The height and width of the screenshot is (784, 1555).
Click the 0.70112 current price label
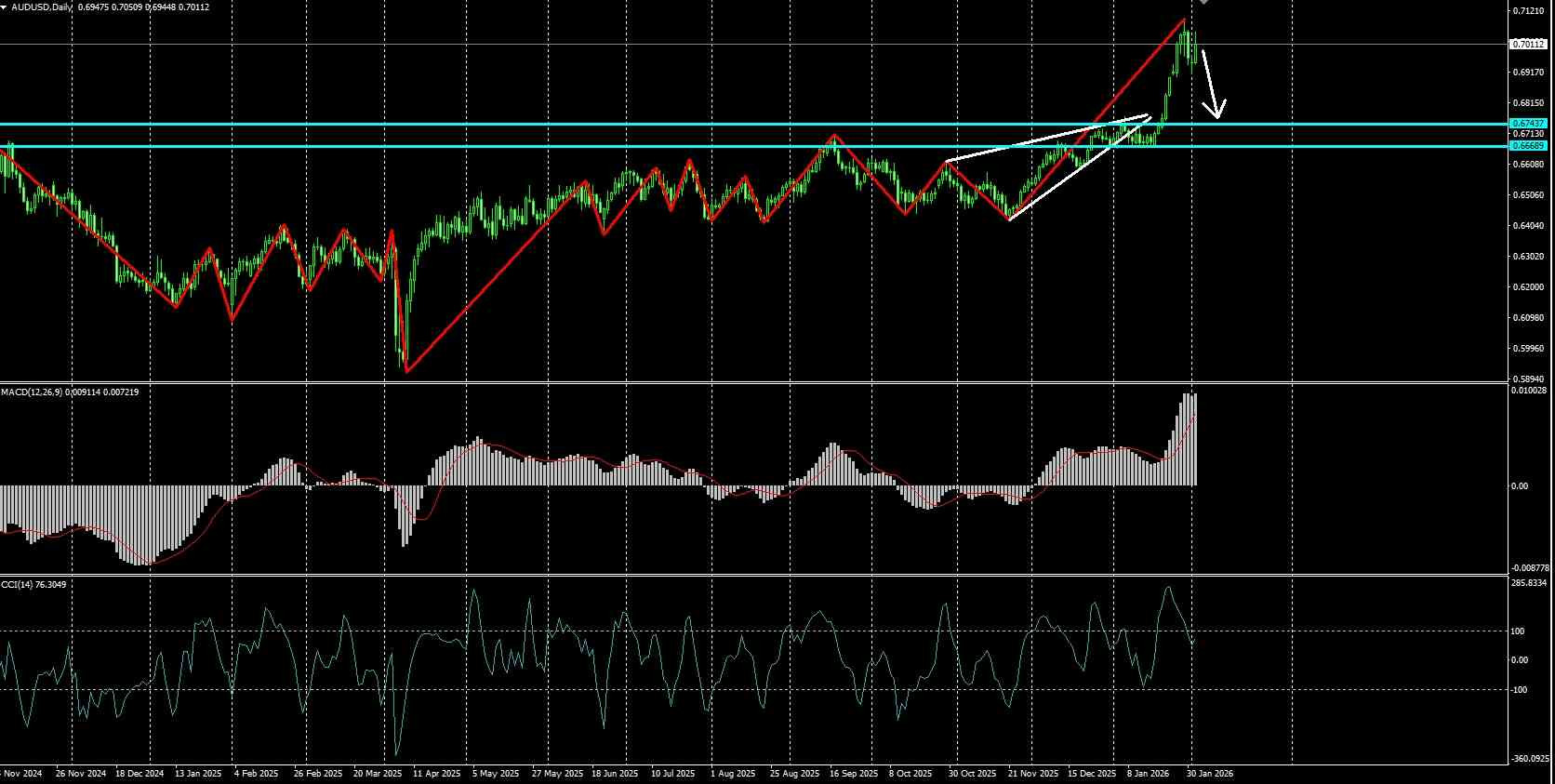coord(1529,44)
